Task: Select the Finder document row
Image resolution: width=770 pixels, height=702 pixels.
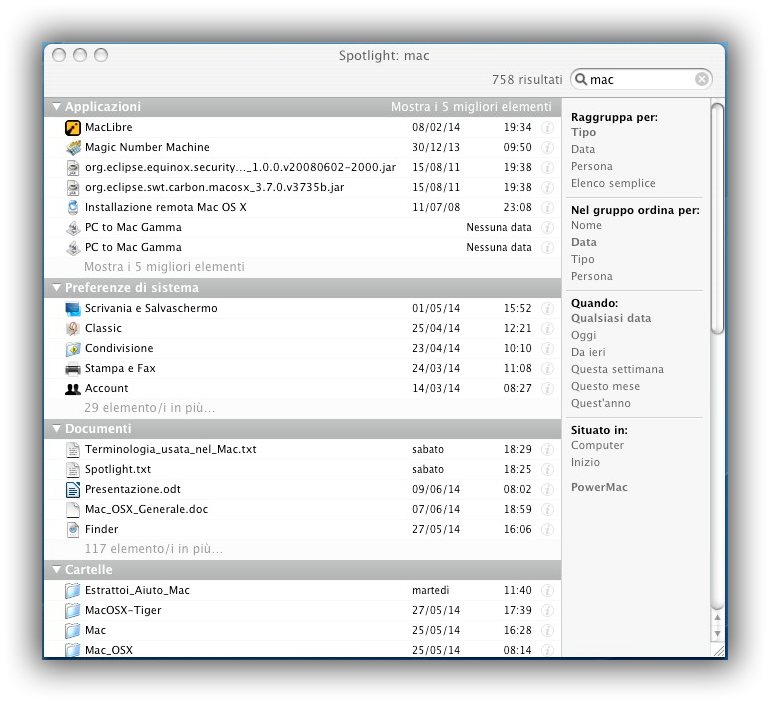Action: (x=303, y=530)
